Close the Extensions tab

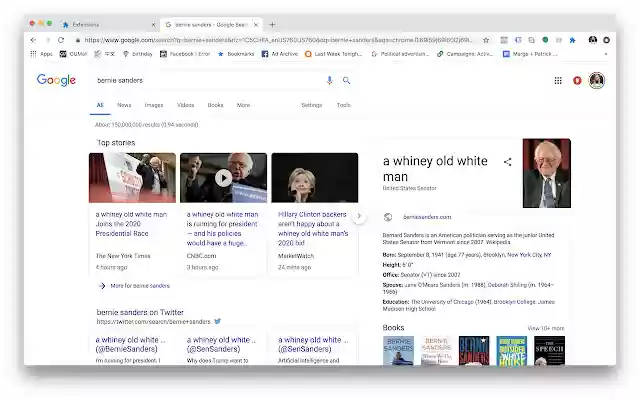pyautogui.click(x=153, y=24)
